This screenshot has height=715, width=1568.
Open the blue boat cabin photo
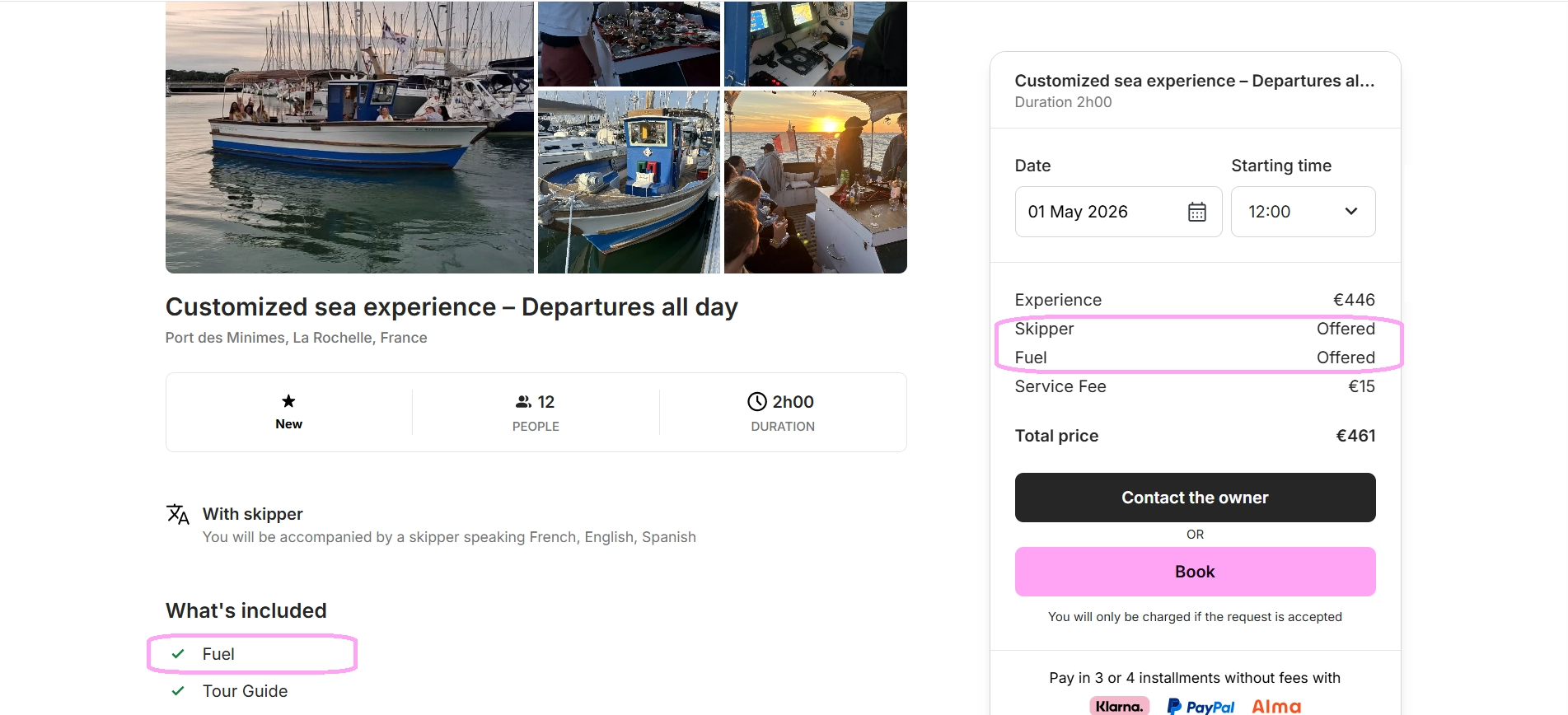click(x=629, y=182)
